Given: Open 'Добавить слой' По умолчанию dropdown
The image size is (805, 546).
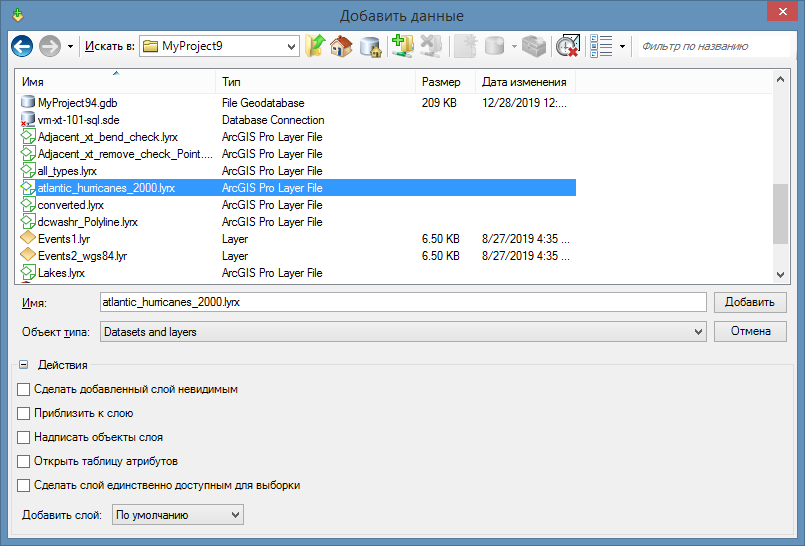Looking at the screenshot, I should (178, 515).
